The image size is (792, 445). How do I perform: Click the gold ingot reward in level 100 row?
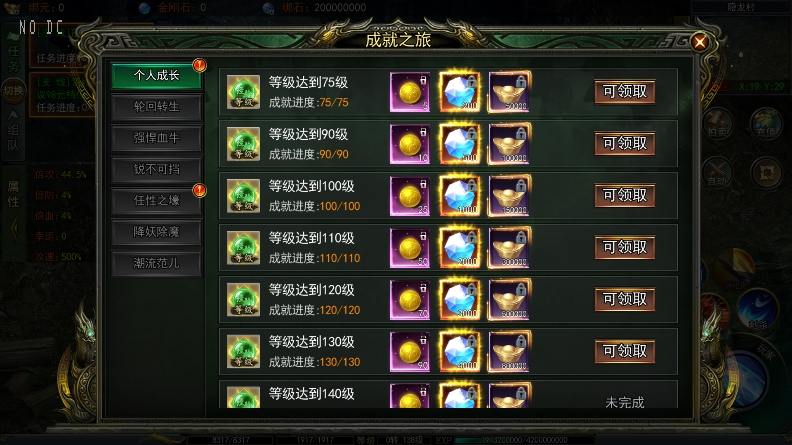(x=509, y=196)
